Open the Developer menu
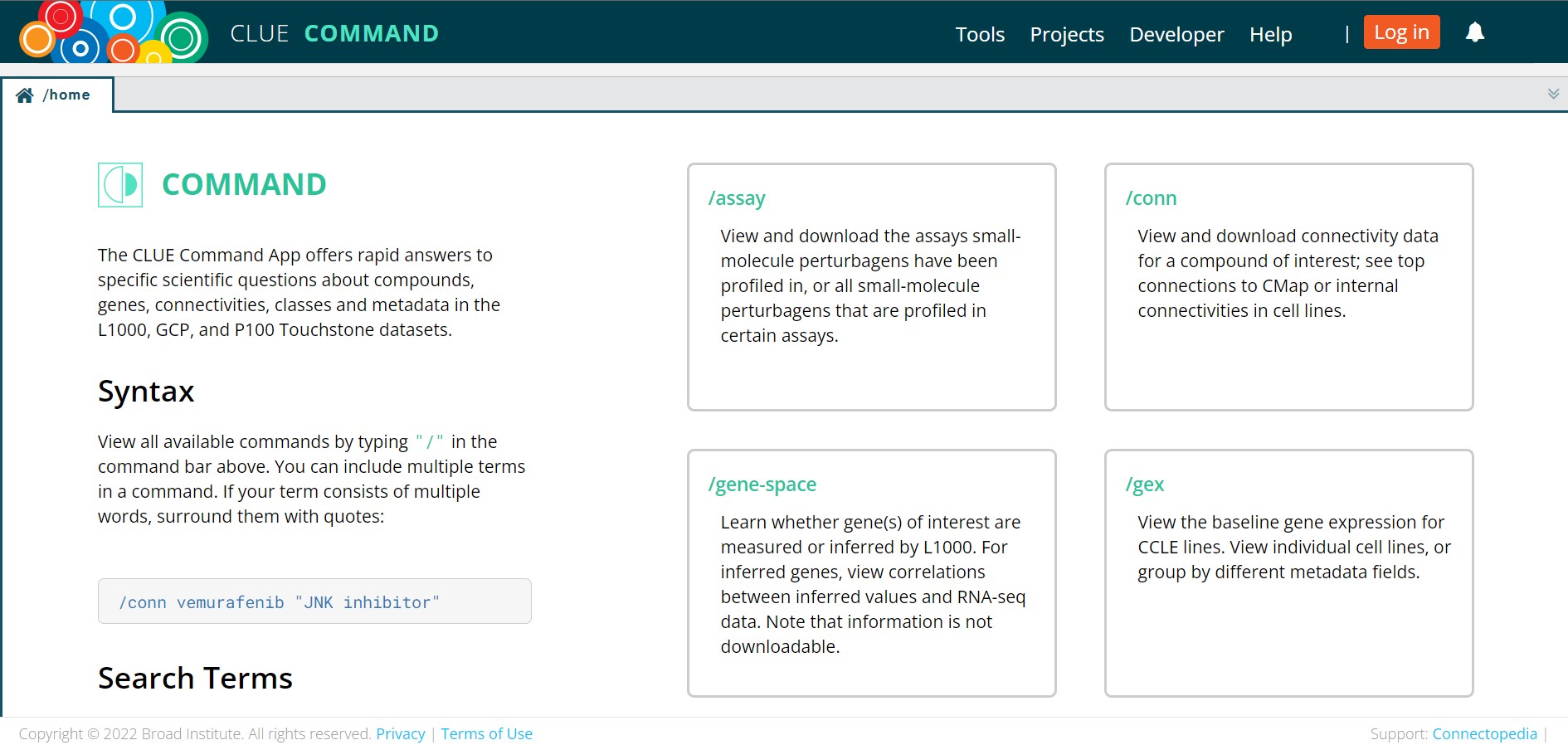Viewport: 1568px width, 745px height. tap(1176, 34)
